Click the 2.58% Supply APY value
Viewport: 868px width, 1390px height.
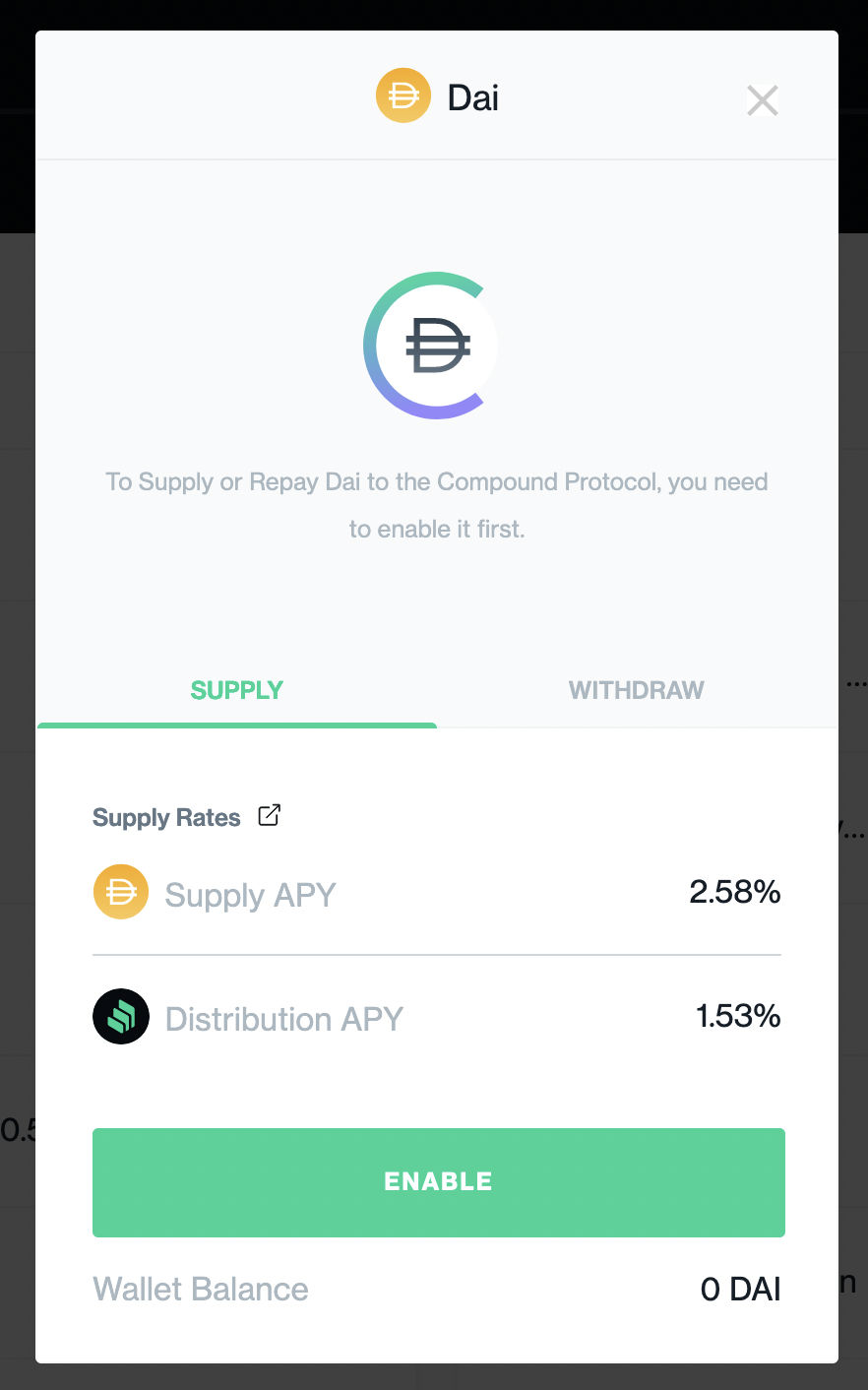click(734, 892)
